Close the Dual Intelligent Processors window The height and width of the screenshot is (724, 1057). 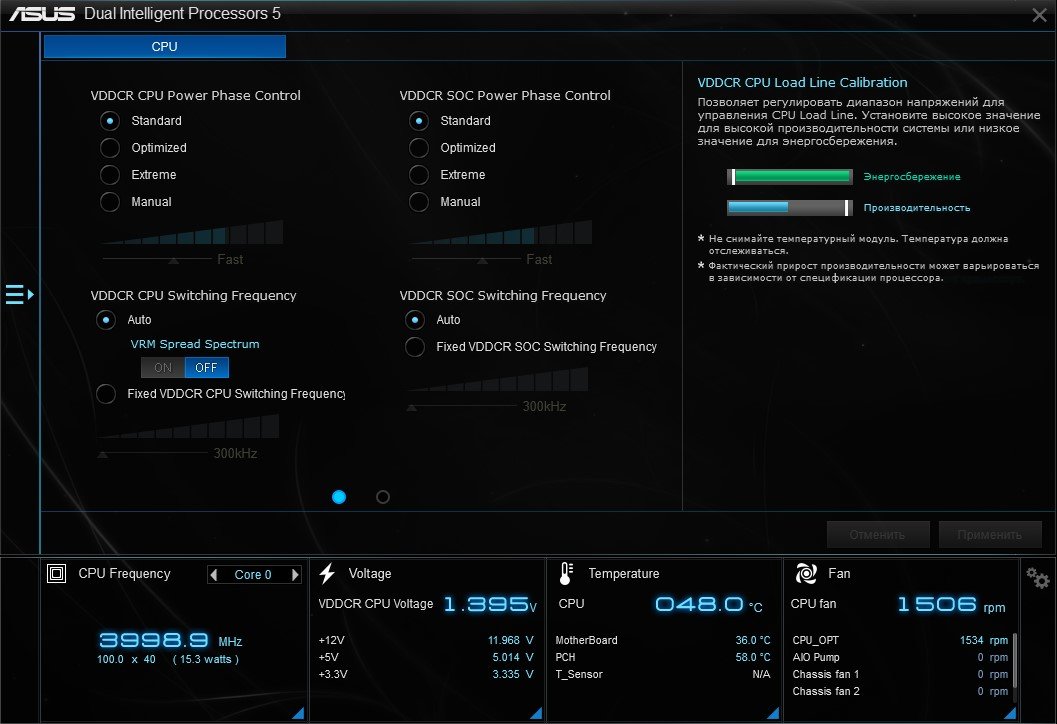pyautogui.click(x=1039, y=15)
